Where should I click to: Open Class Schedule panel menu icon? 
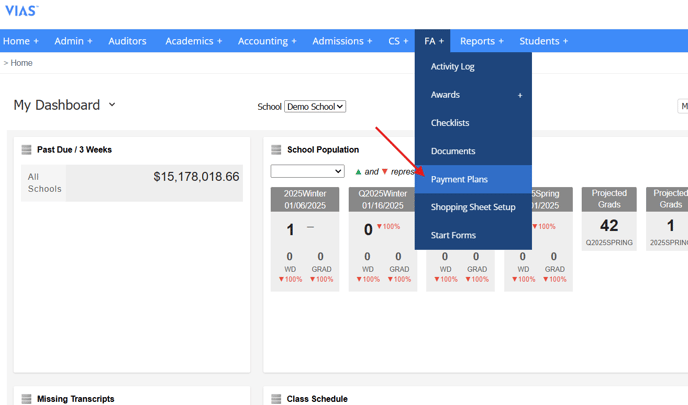click(x=276, y=399)
